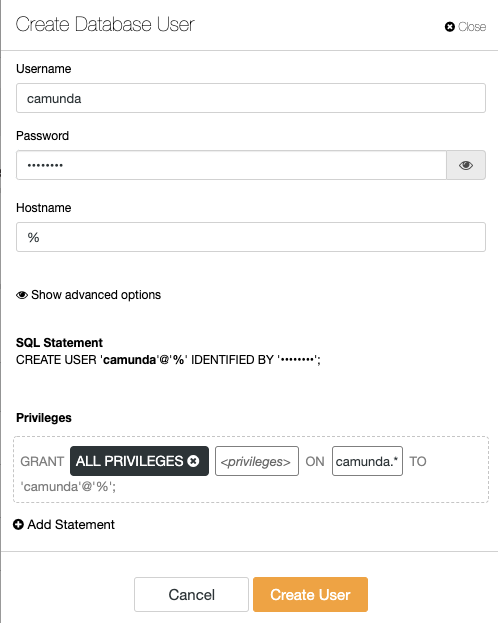Click the plus icon beside Add Statement
The height and width of the screenshot is (623, 498).
[18, 524]
